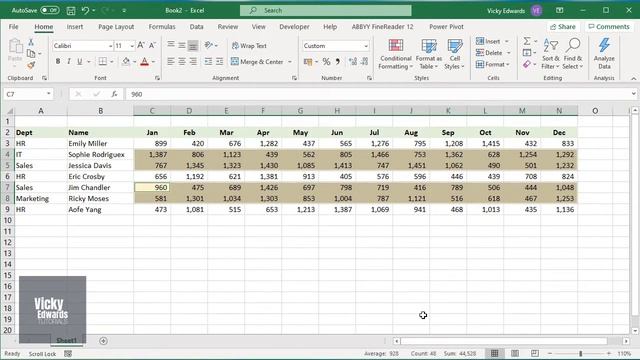Click the Decrease Indent icon
The height and width of the screenshot is (360, 640).
[208, 62]
